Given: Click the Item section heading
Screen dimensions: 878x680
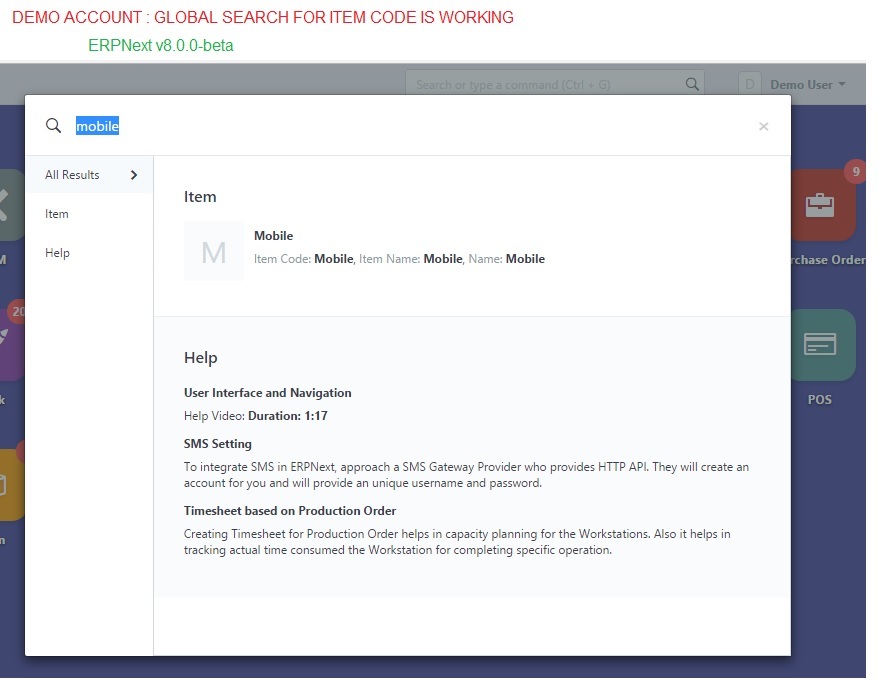Looking at the screenshot, I should click(x=200, y=197).
